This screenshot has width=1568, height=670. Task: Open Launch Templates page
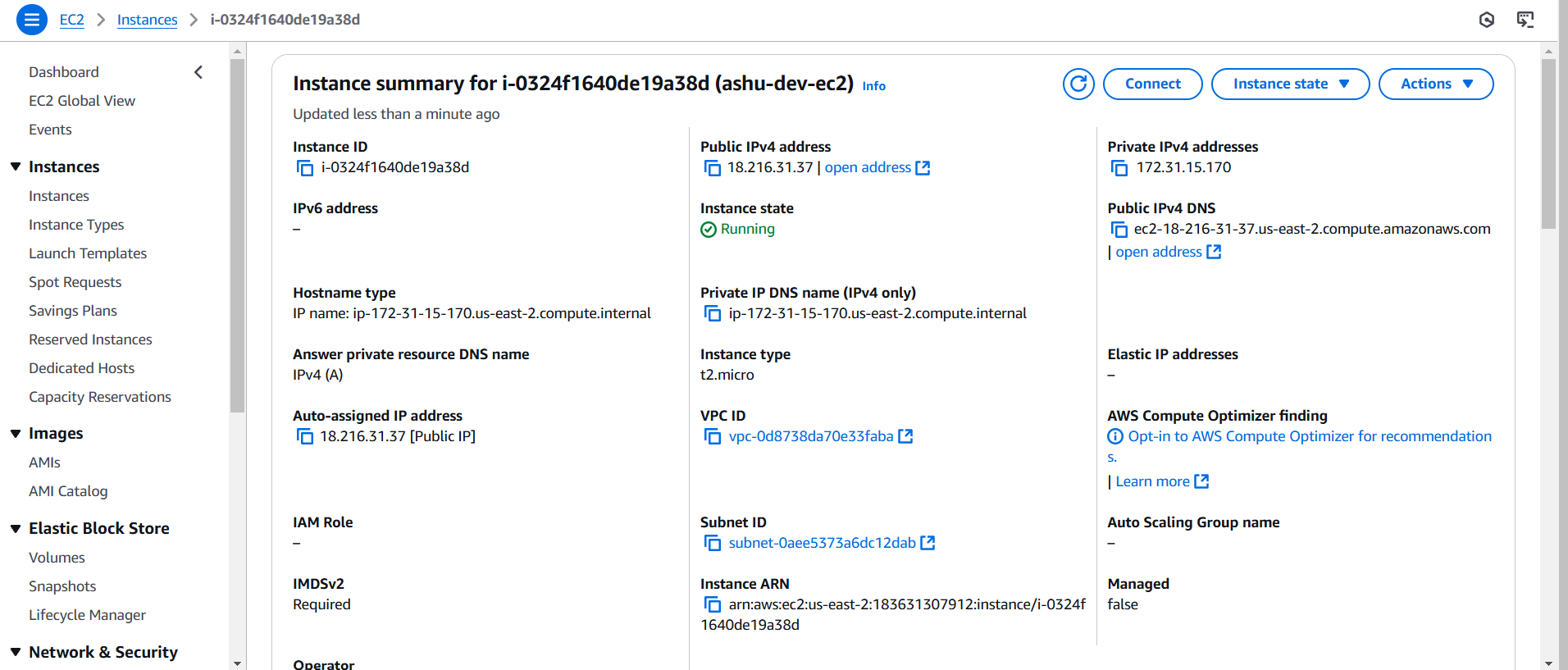(x=88, y=253)
